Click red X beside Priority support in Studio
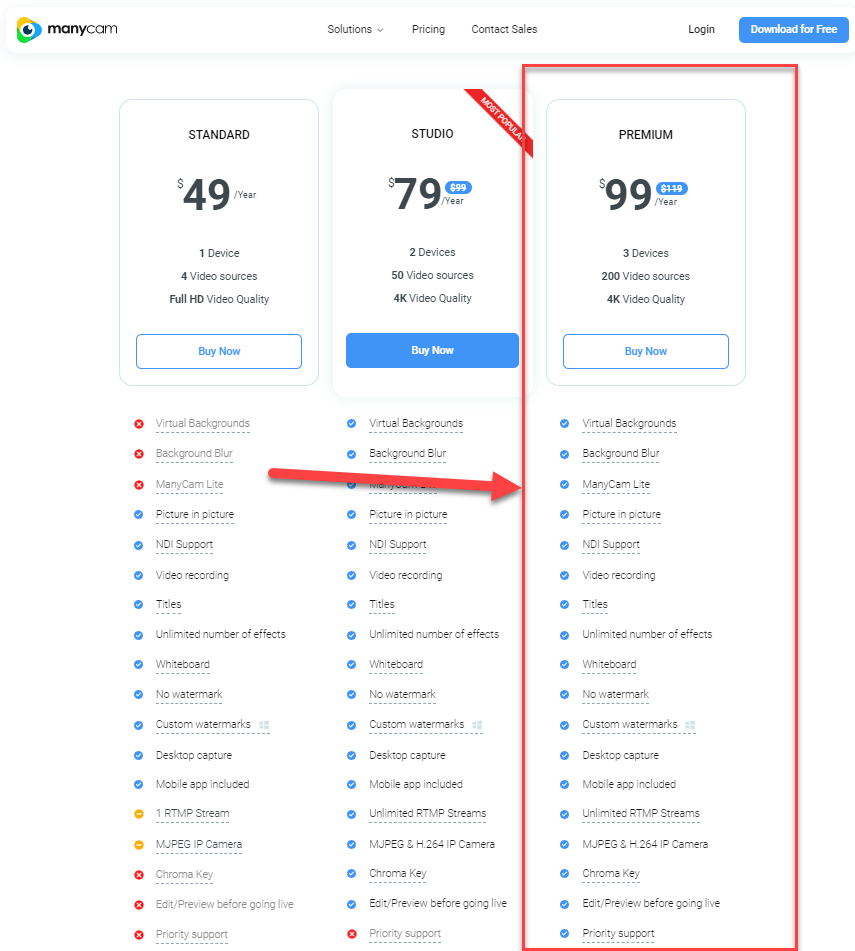Screen dimensions: 855x951 tap(352, 934)
